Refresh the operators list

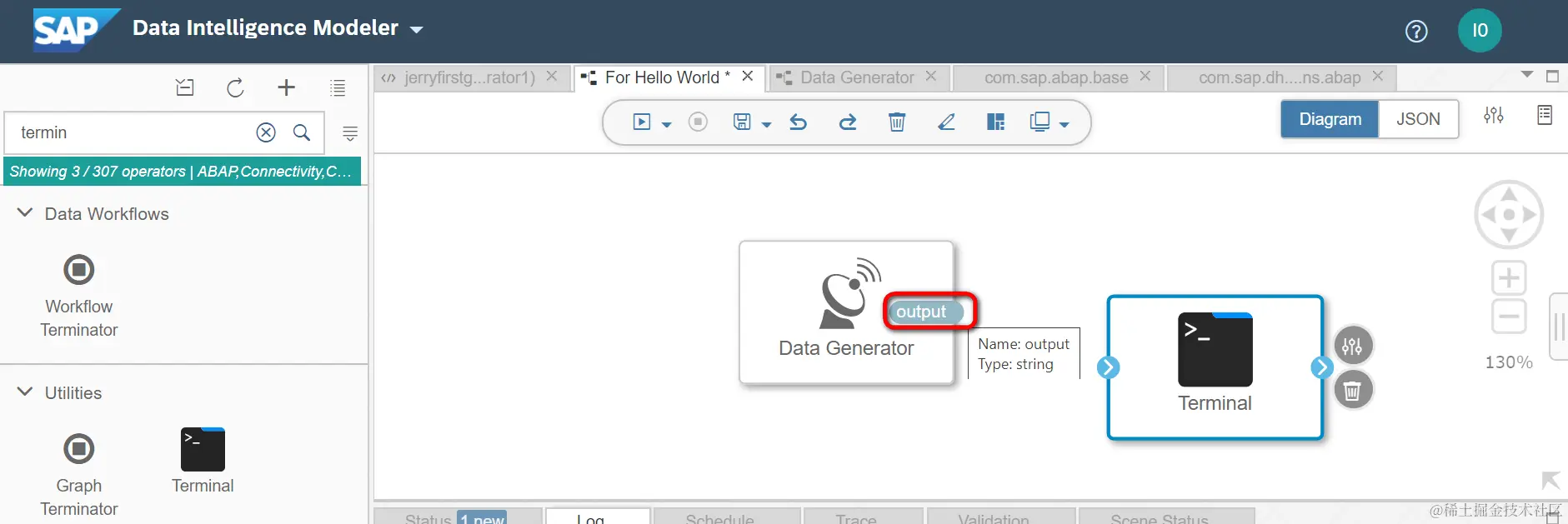235,87
